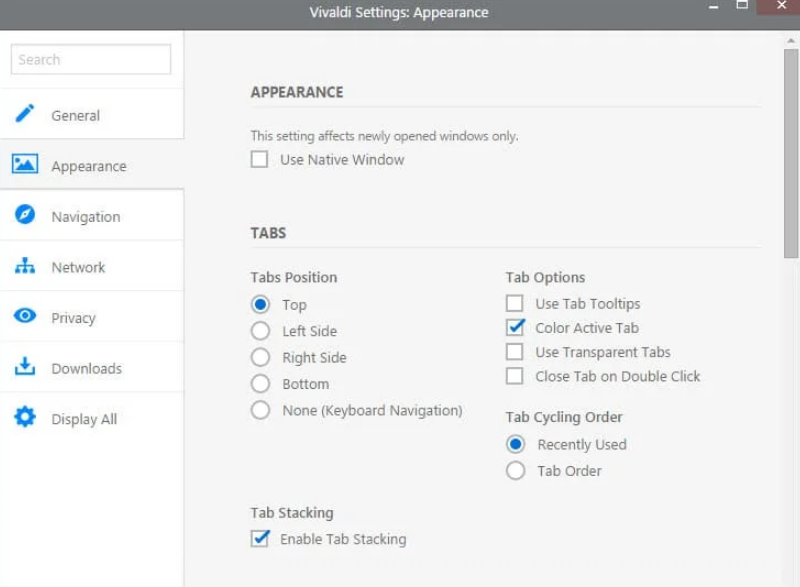800x587 pixels.
Task: Enable Use Tab Tooltips
Action: tap(514, 303)
